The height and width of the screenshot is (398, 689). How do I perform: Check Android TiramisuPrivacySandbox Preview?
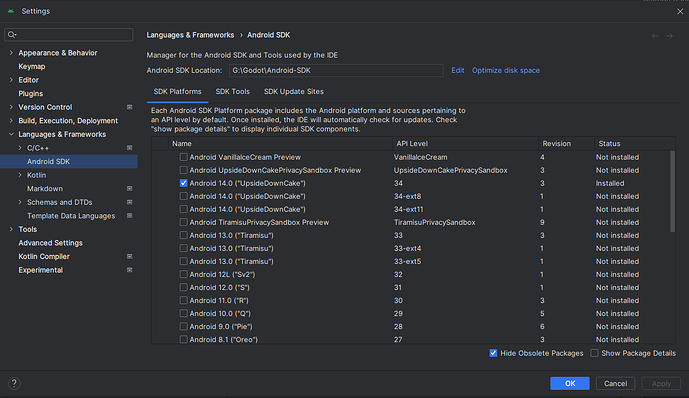184,222
